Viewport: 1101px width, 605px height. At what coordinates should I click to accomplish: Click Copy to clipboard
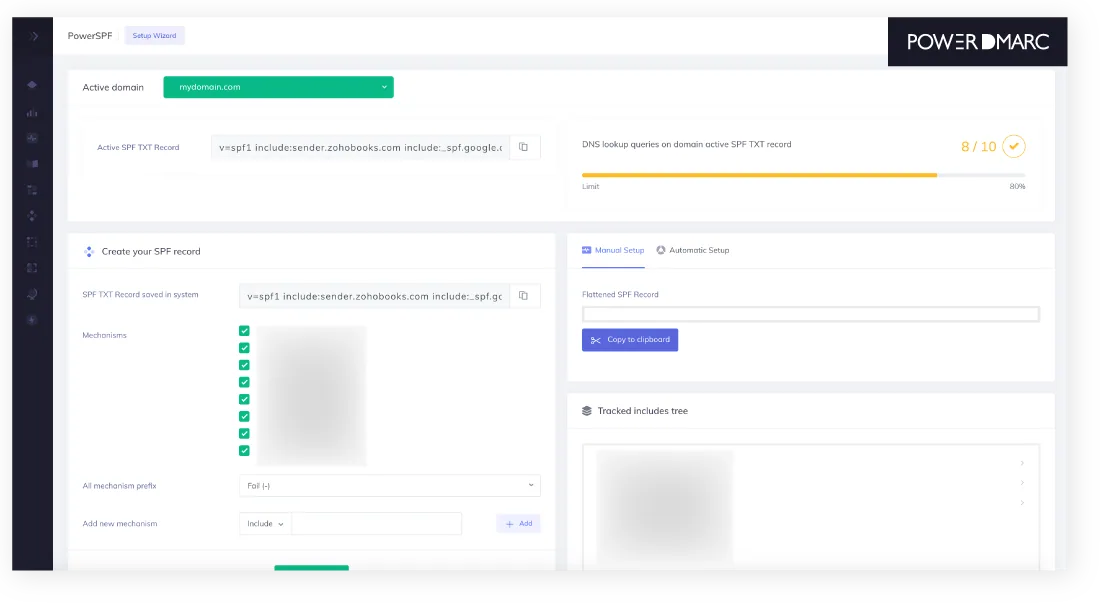click(630, 340)
